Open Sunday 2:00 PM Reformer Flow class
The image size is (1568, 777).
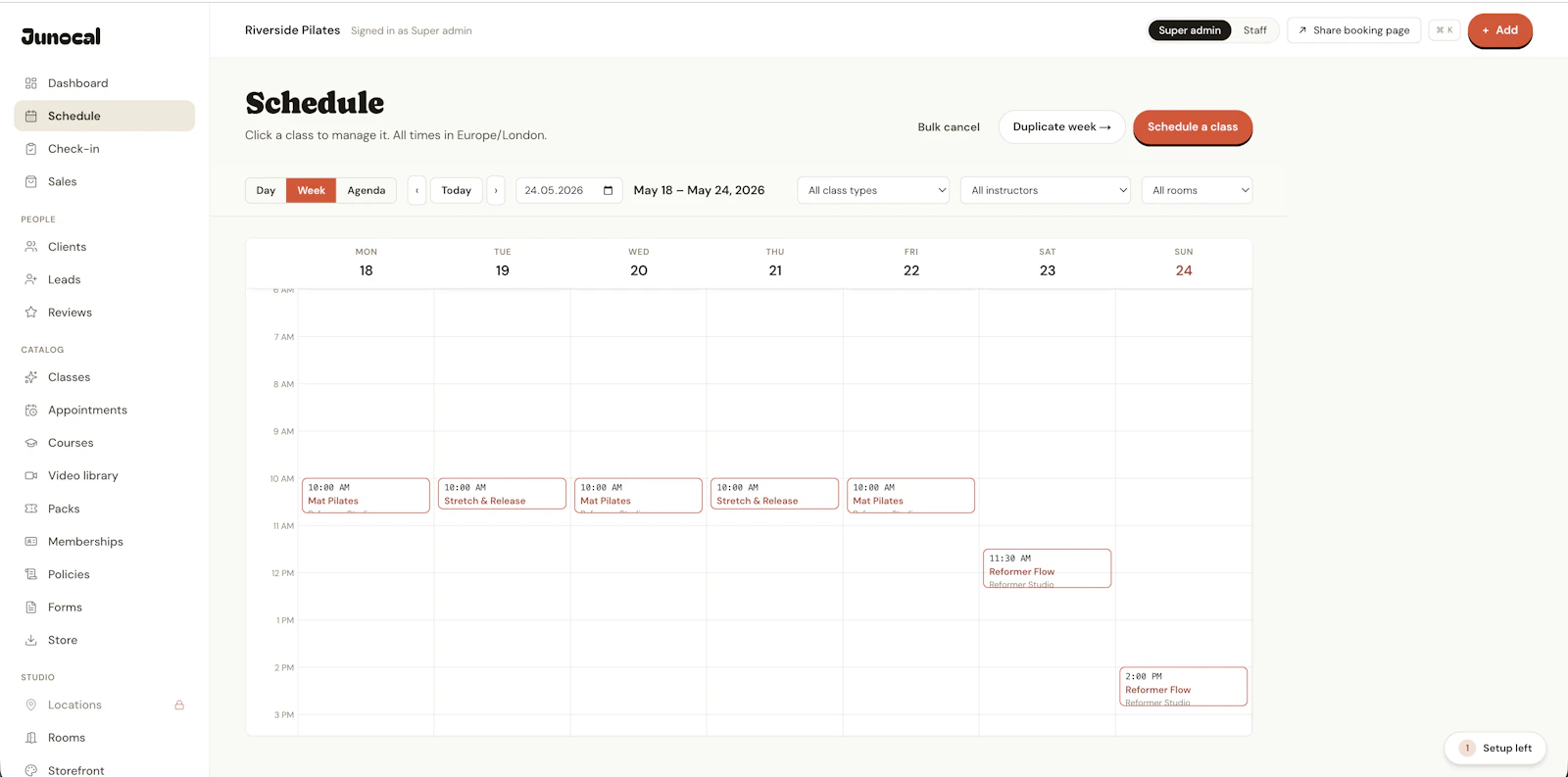(1183, 687)
